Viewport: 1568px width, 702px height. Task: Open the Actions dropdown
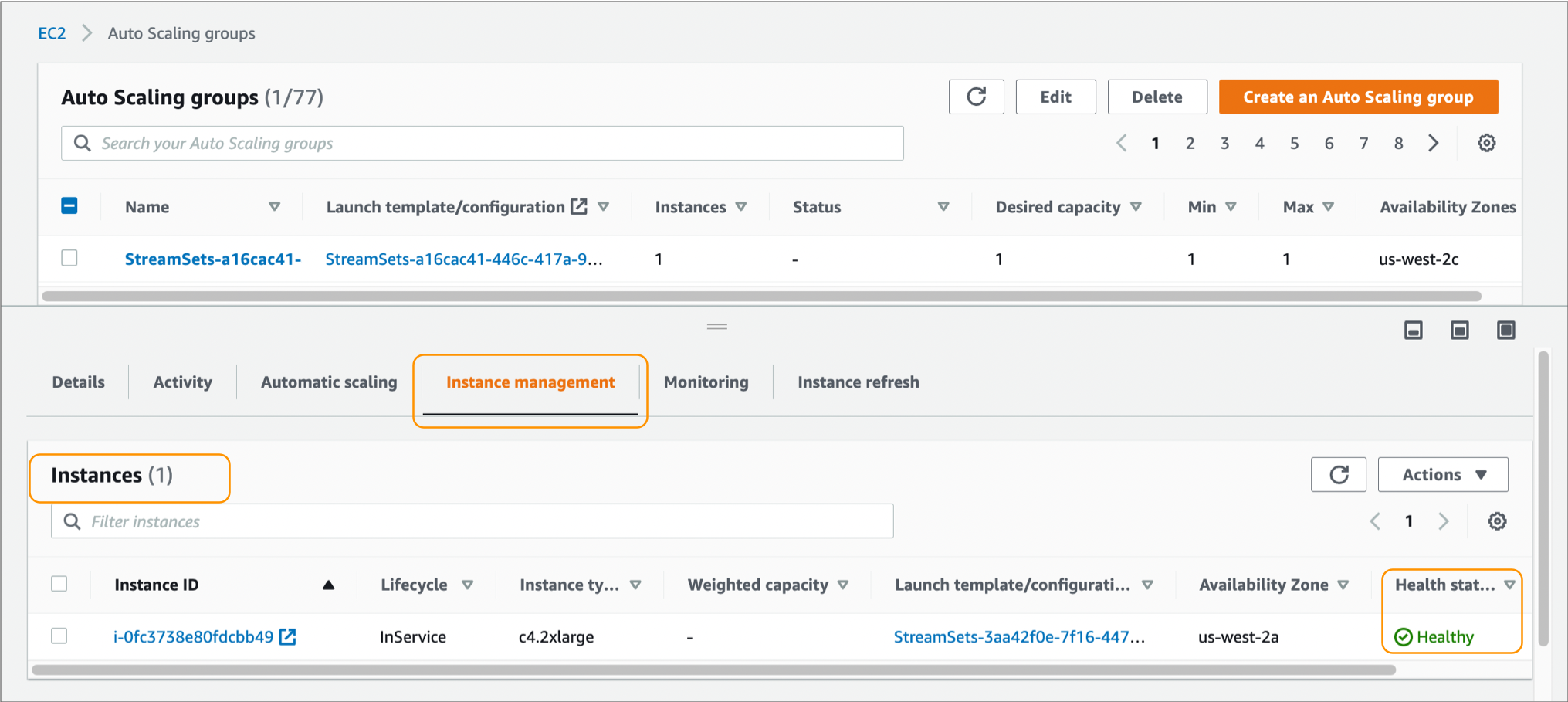[x=1442, y=474]
